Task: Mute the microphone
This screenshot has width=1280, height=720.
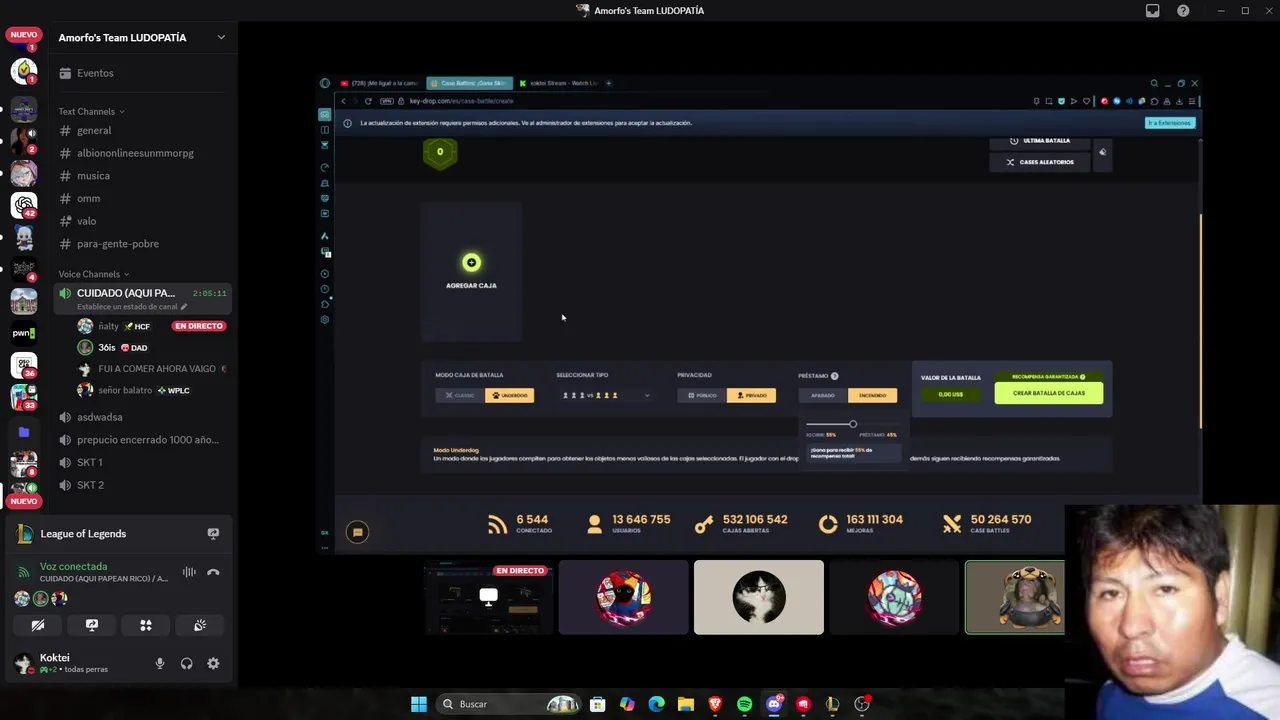Action: (159, 663)
